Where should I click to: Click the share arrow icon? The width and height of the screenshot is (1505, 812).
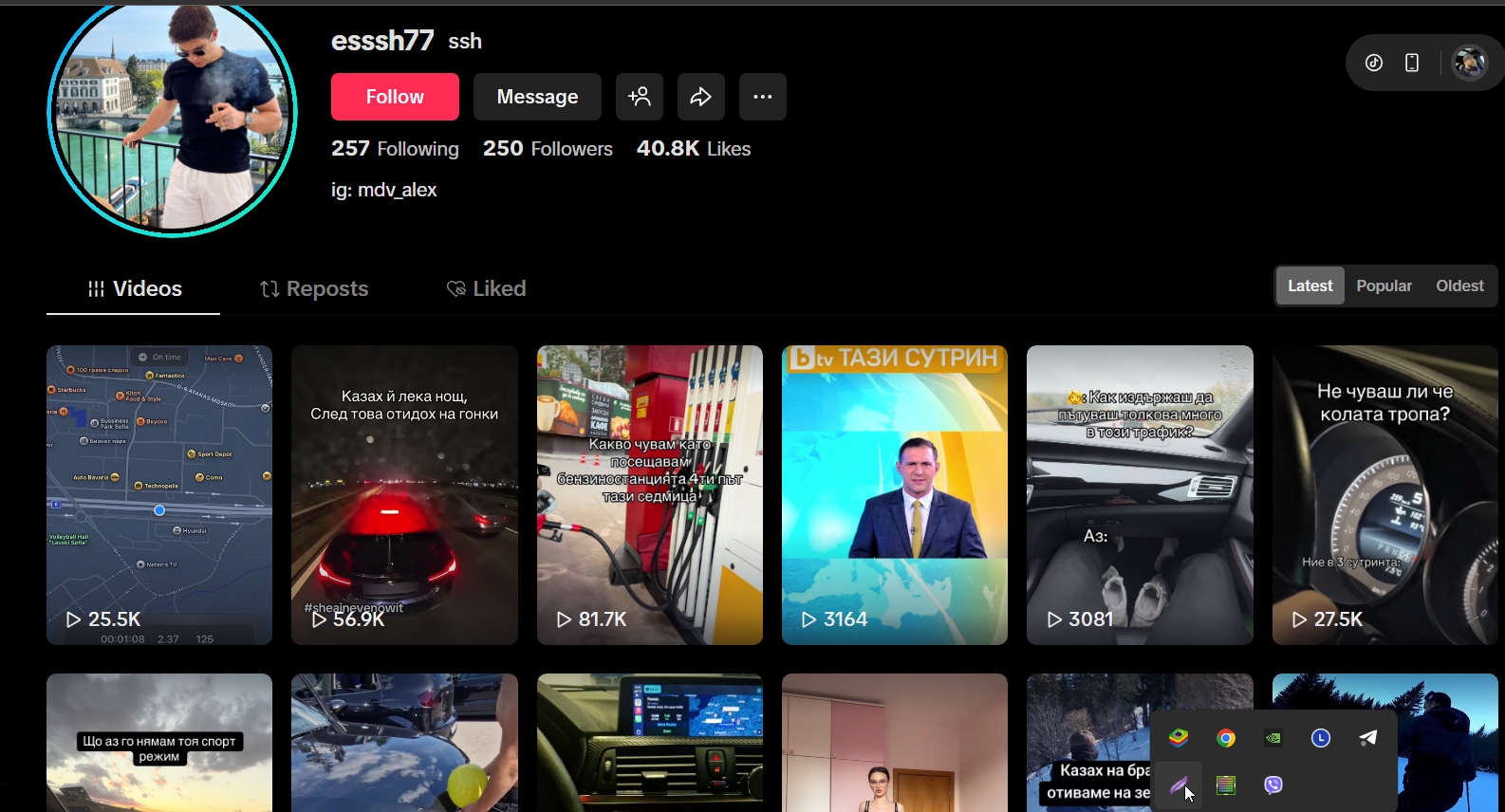[701, 97]
